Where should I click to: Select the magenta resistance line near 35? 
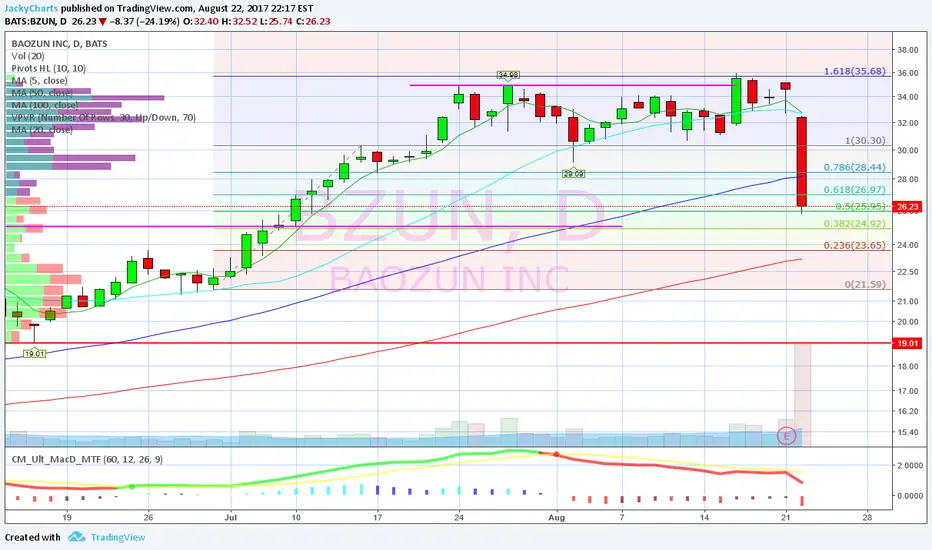572,85
